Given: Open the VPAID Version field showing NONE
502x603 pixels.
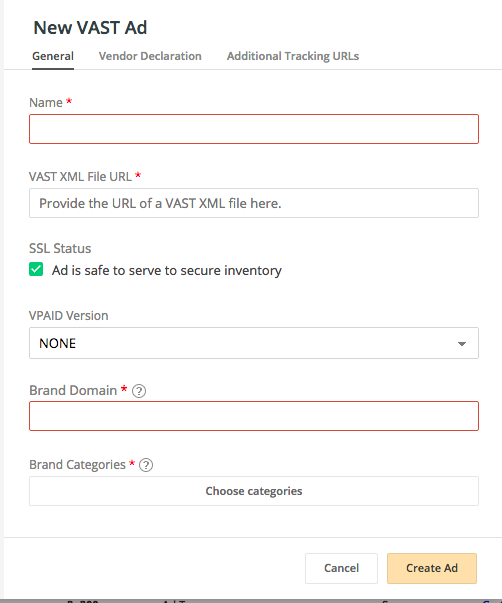Looking at the screenshot, I should coord(254,343).
